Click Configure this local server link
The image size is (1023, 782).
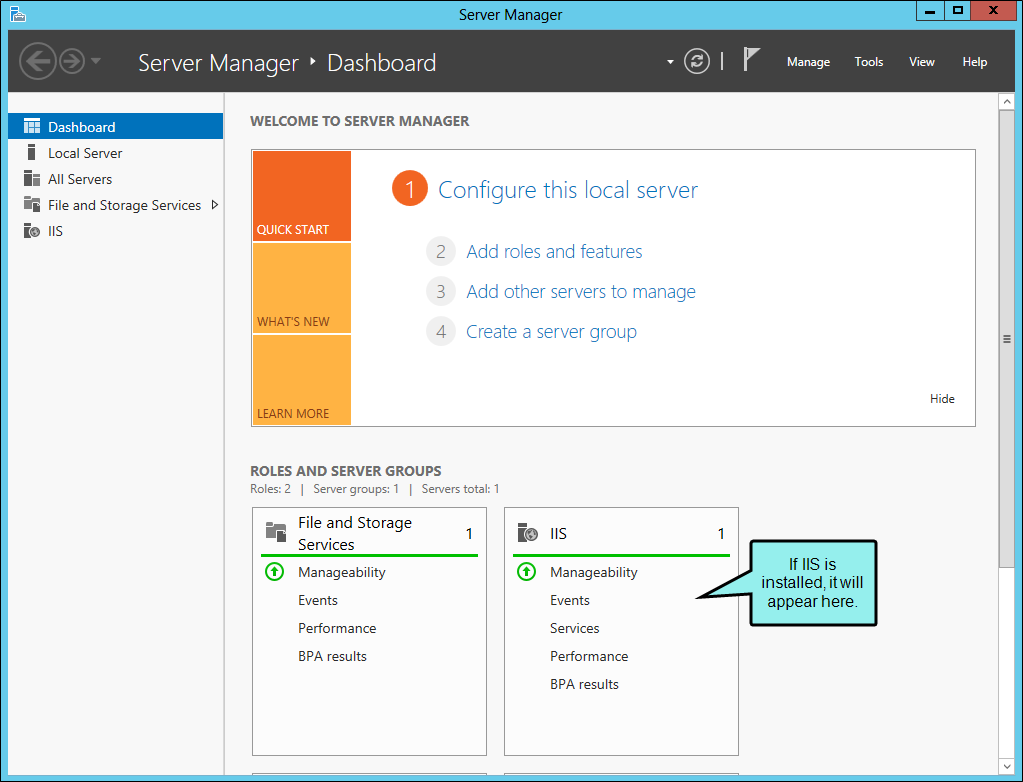point(568,190)
